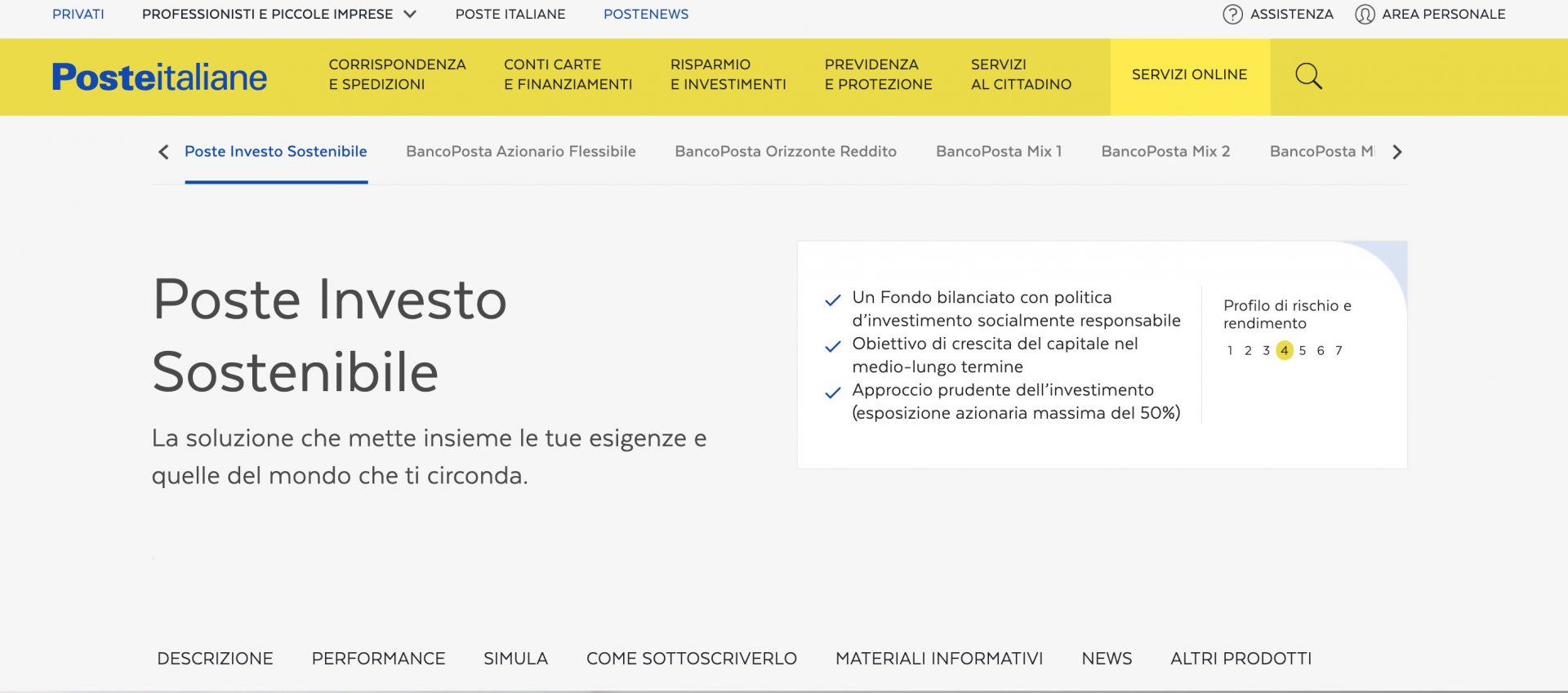Open Privati section link

click(78, 14)
